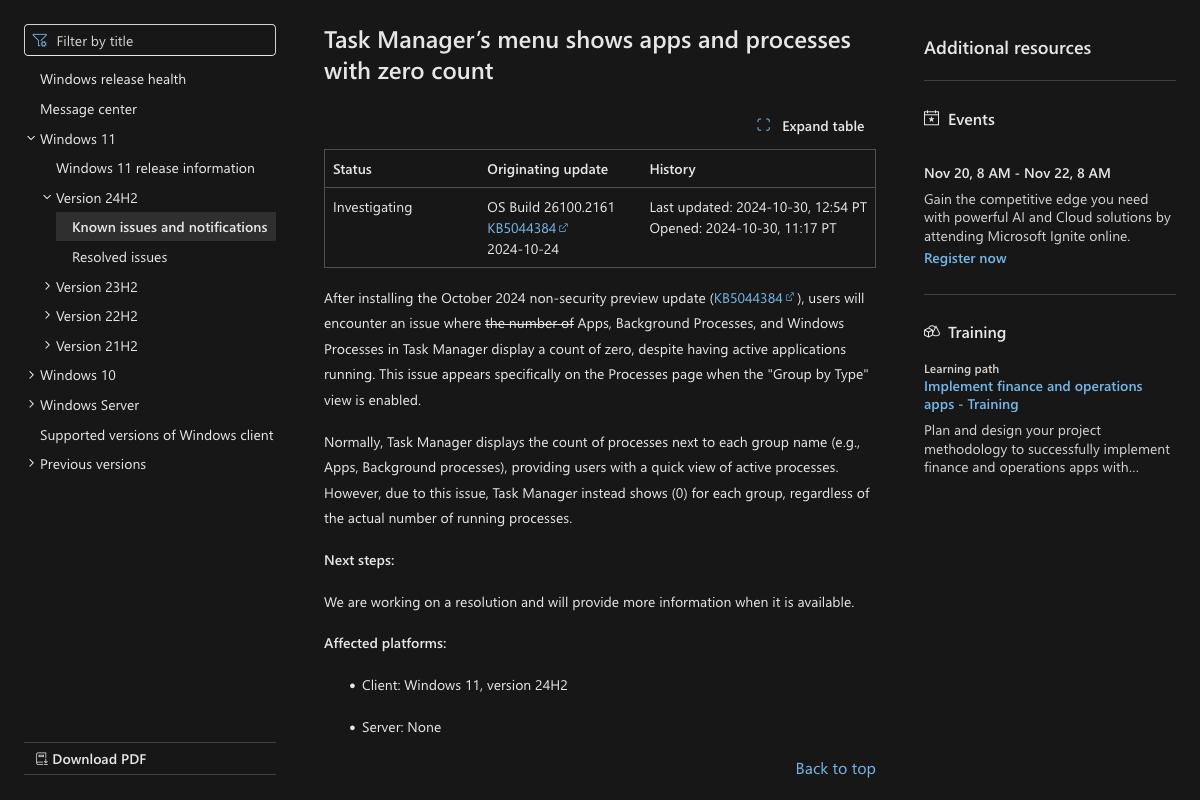Expand the Previous versions chevron
The width and height of the screenshot is (1200, 800).
[x=31, y=464]
